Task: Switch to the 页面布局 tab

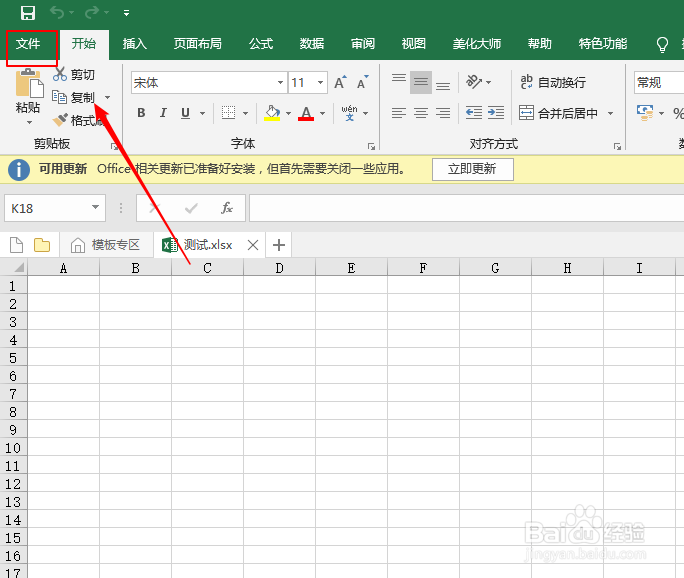Action: (198, 44)
